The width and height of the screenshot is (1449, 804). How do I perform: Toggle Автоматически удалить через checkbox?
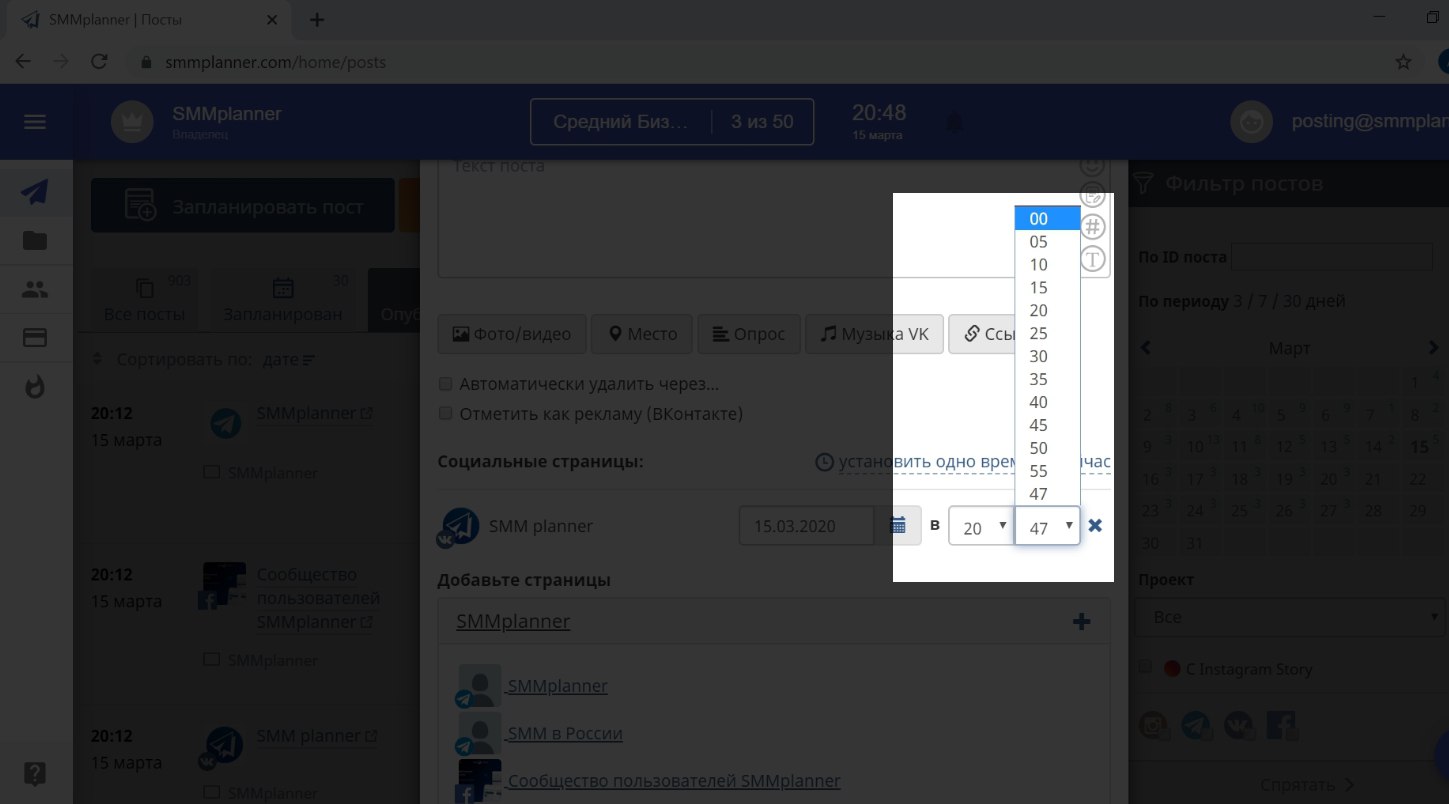[x=445, y=384]
